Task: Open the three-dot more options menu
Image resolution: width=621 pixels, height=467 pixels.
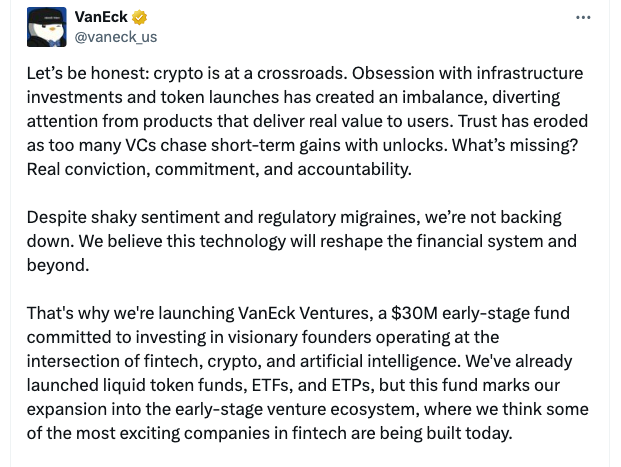Action: point(583,17)
